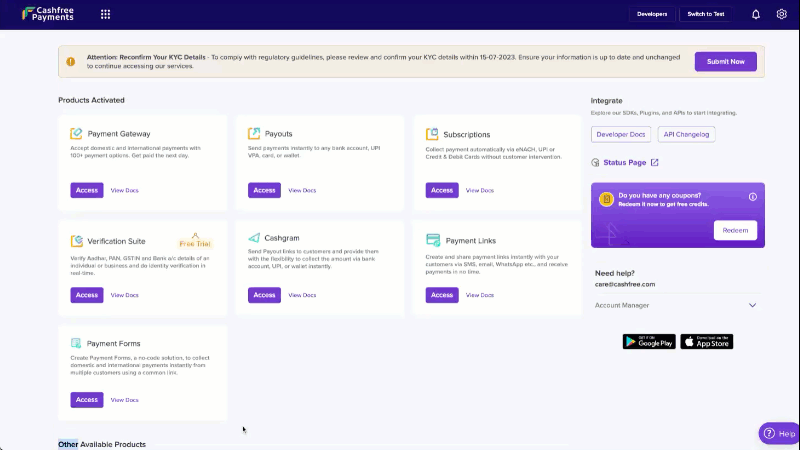The width and height of the screenshot is (800, 450).
Task: Click the Payment Gateway title
Action: point(119,134)
